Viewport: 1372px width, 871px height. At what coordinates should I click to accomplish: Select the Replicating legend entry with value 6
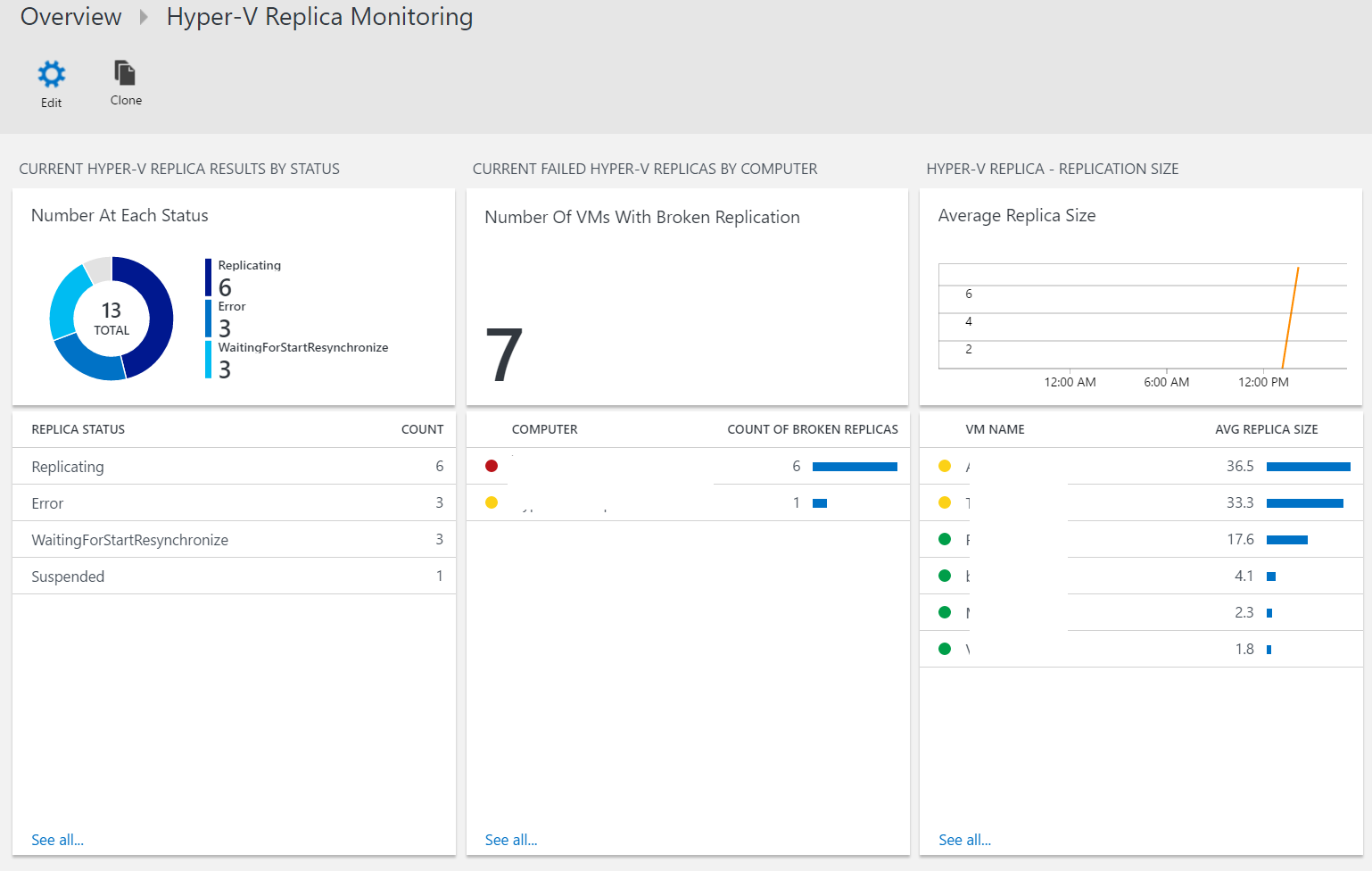pos(249,278)
